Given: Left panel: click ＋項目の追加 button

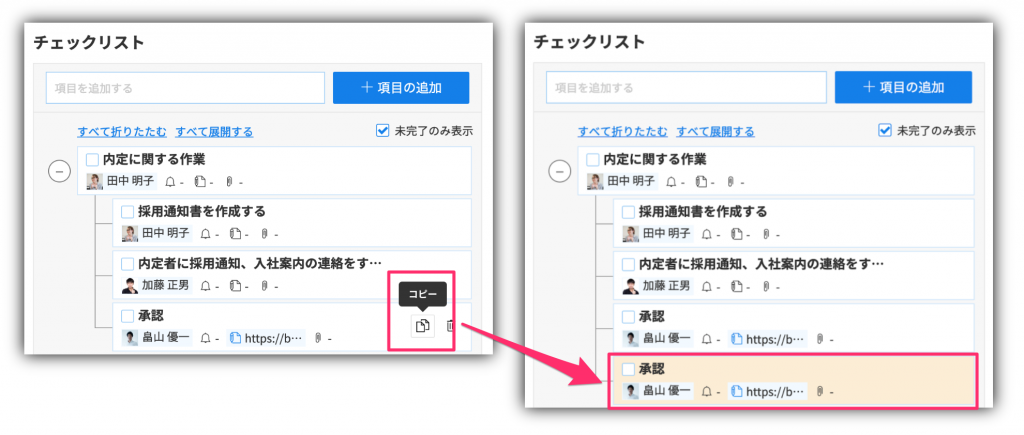Looking at the screenshot, I should pos(401,88).
